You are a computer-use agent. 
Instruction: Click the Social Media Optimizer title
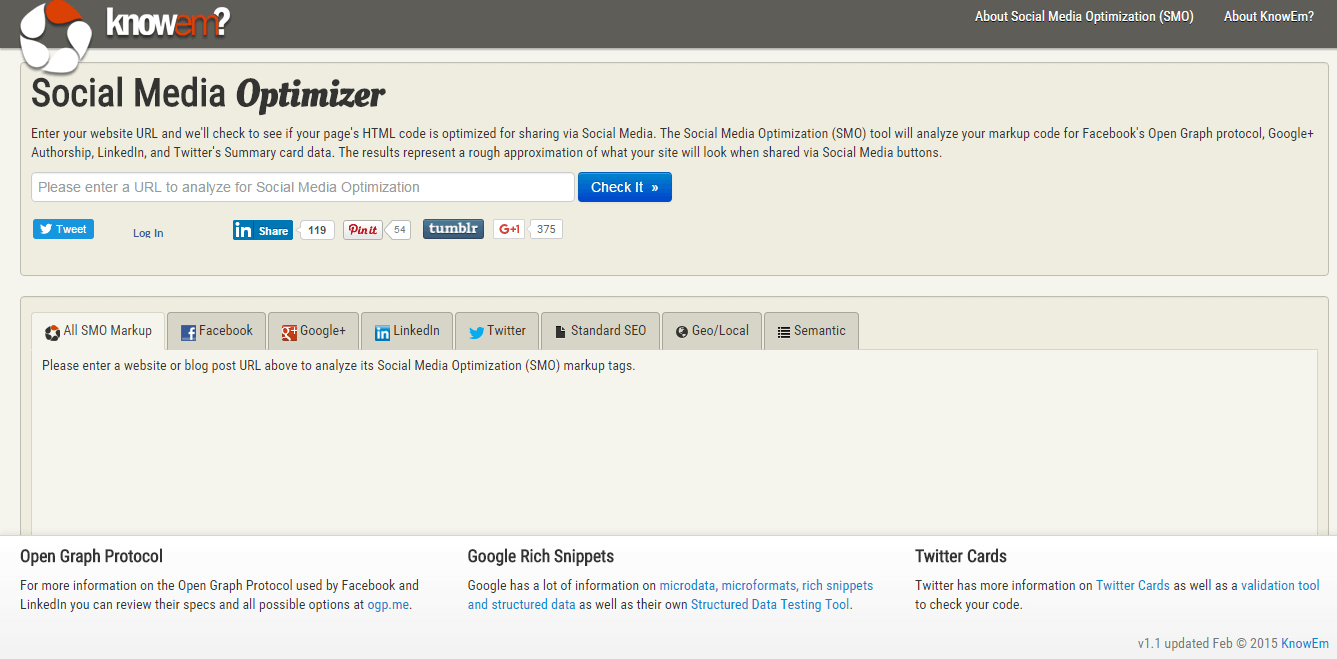[x=208, y=94]
